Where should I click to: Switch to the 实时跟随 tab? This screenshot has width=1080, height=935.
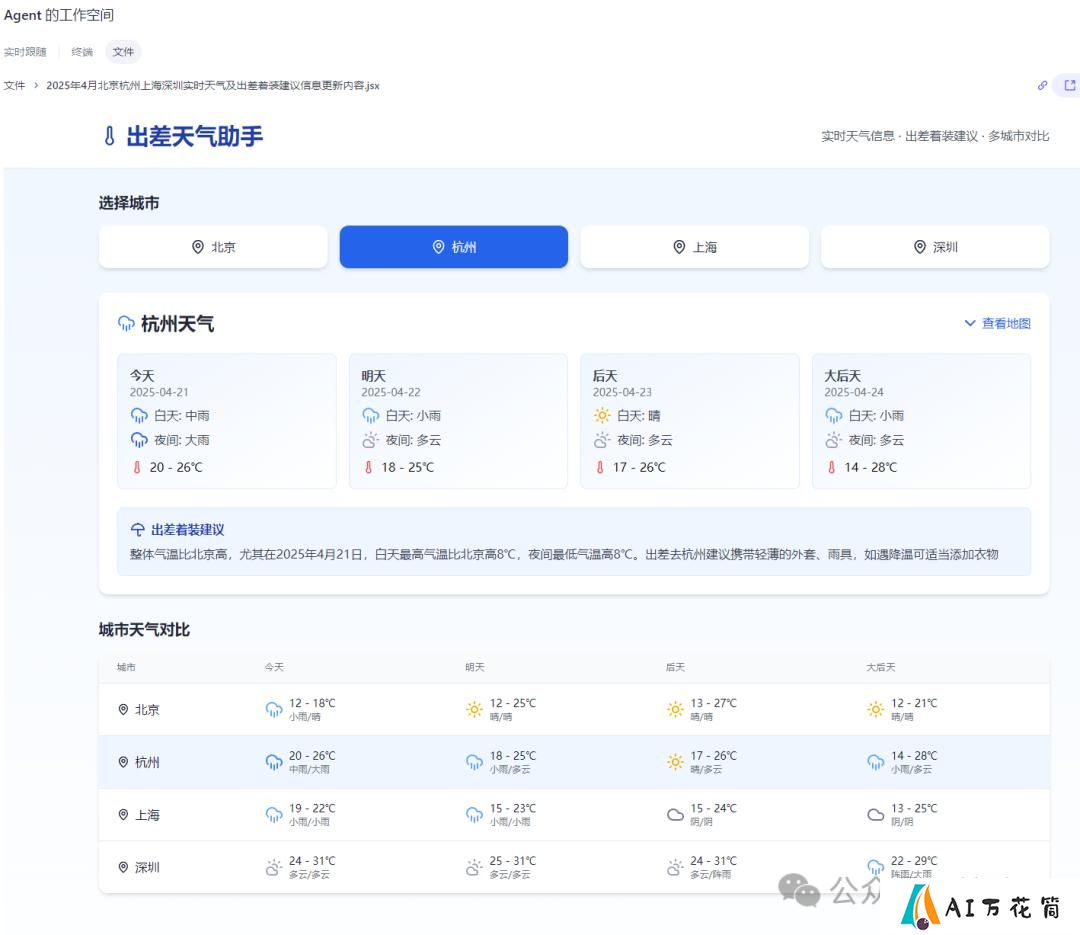pyautogui.click(x=25, y=52)
